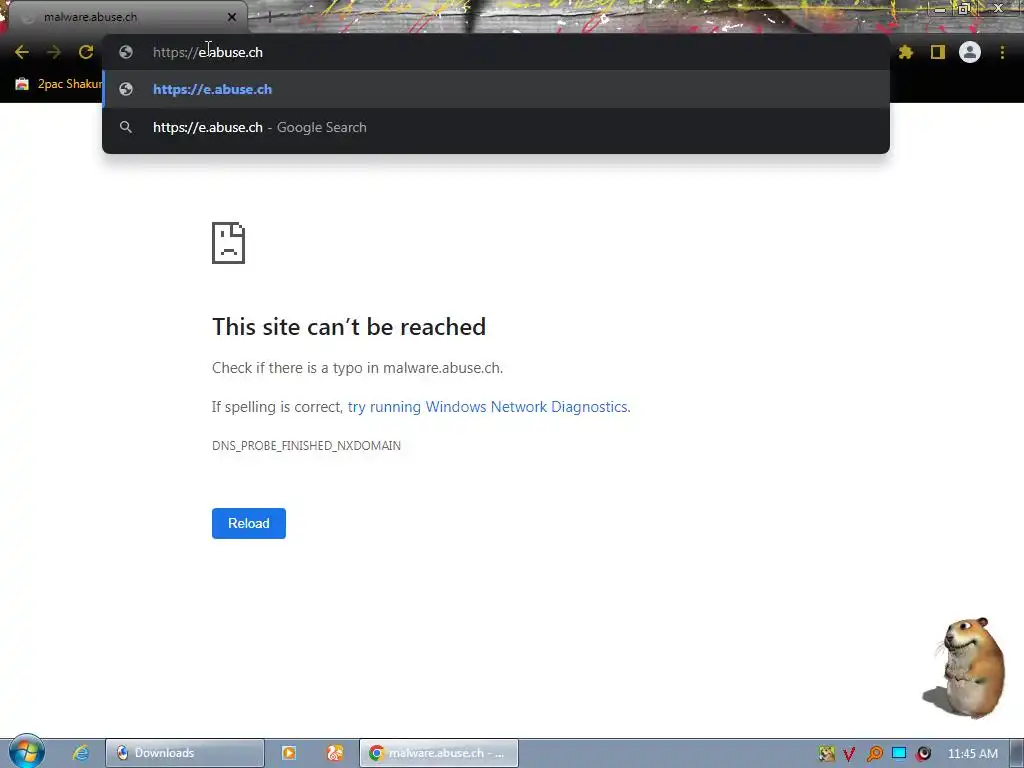
Task: Switch to malware.abuse.ch Chrome taskbar button
Action: point(439,753)
